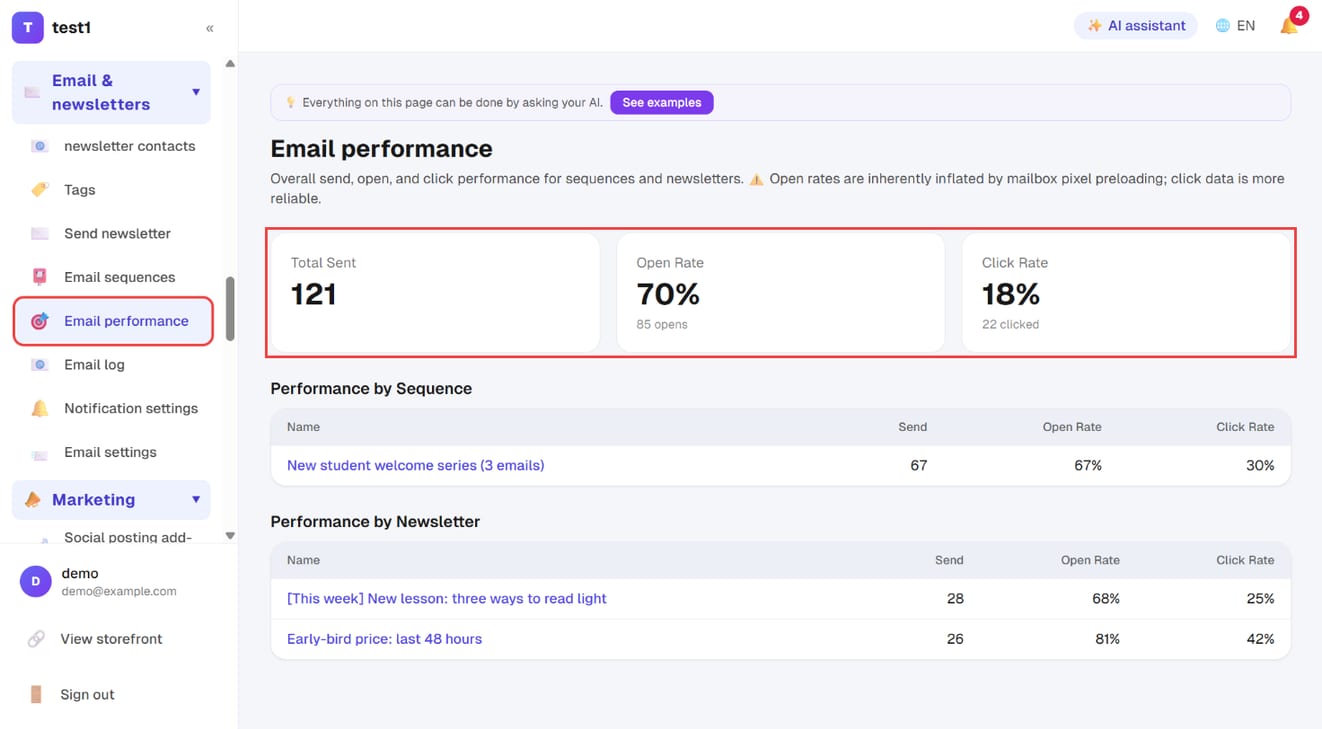Viewport: 1322px width, 729px height.
Task: Open New student welcome series sequence
Action: click(415, 465)
